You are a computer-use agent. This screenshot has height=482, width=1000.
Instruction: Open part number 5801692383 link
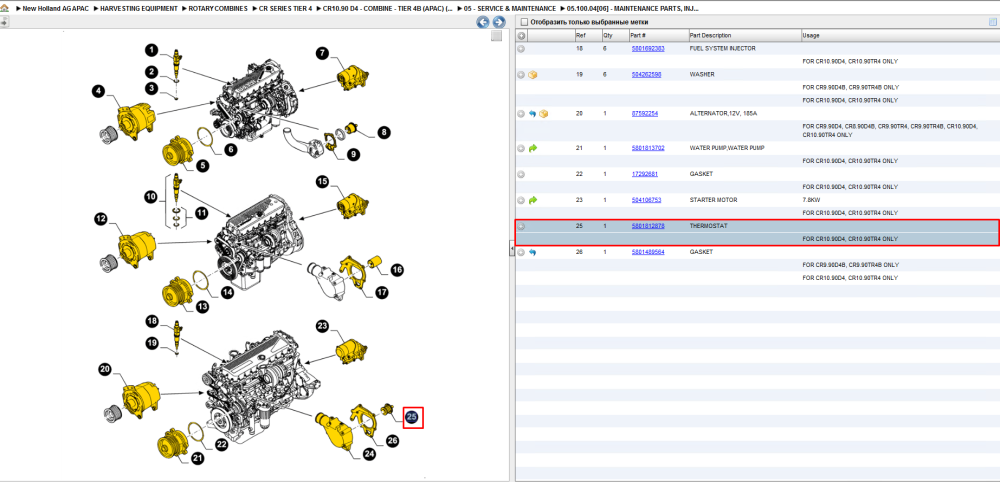click(x=647, y=48)
